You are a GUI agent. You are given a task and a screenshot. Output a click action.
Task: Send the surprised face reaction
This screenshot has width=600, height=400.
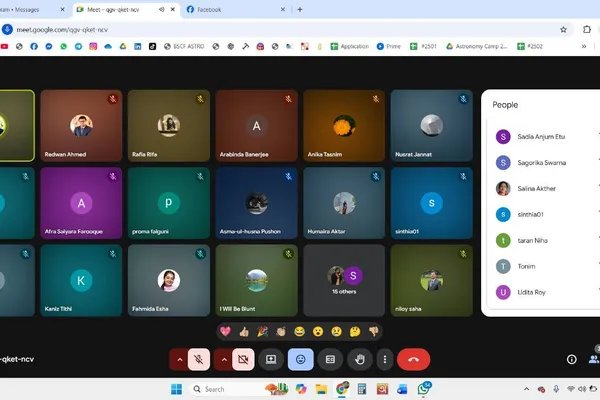click(x=318, y=331)
